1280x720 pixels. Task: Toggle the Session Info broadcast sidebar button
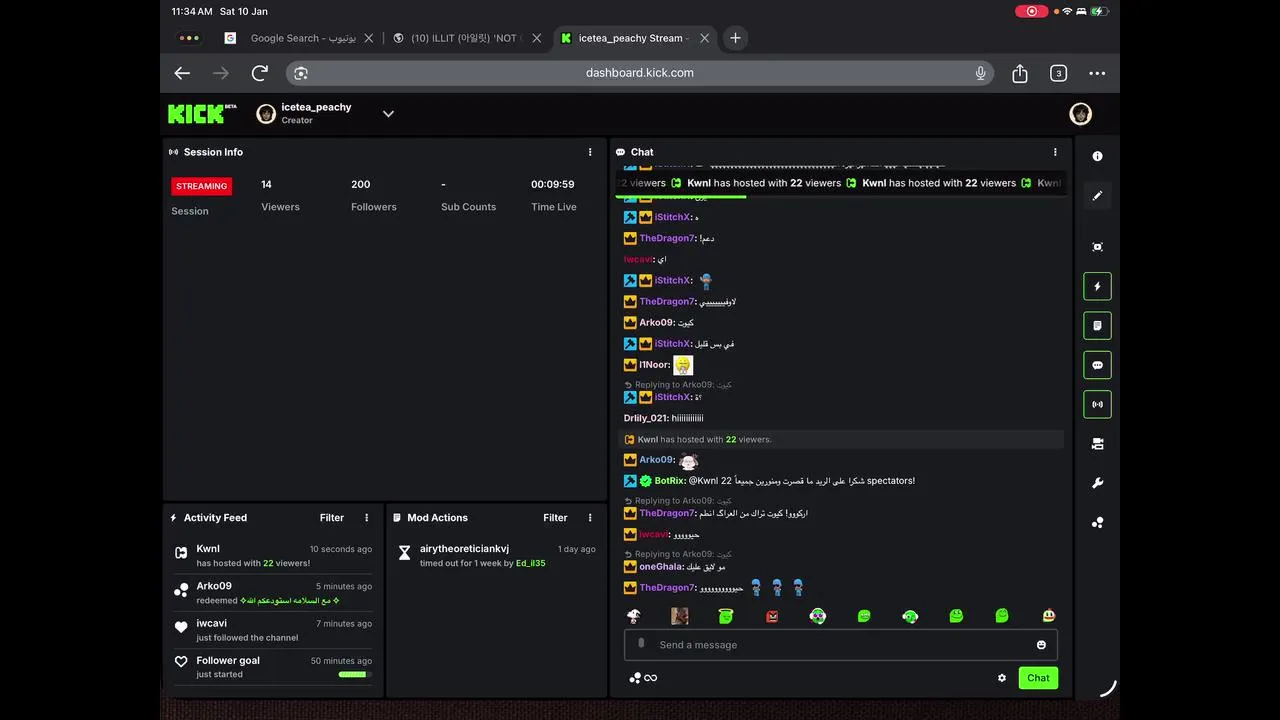(x=1097, y=405)
